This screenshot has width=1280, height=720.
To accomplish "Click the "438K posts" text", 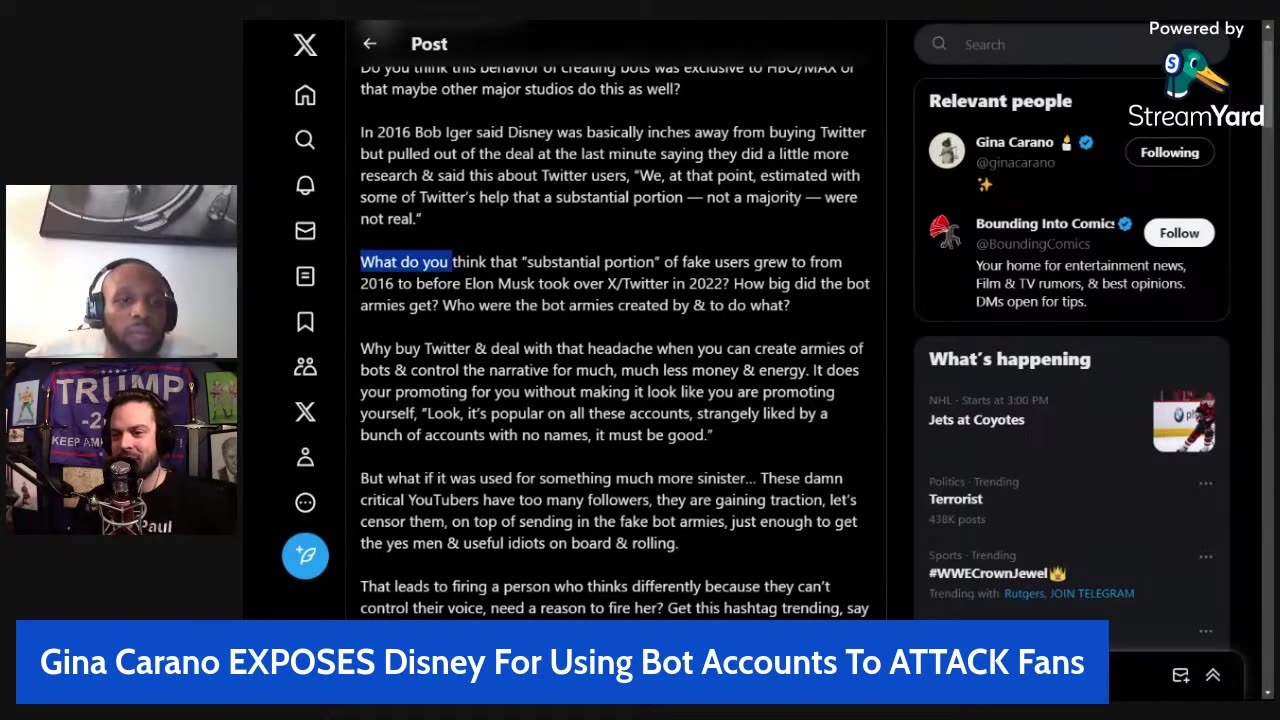I will (x=957, y=519).
